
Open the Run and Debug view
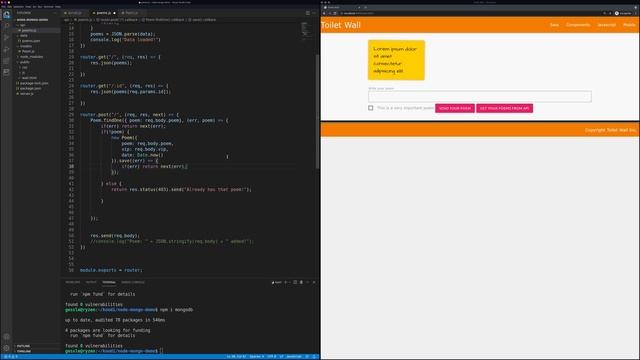7,49
